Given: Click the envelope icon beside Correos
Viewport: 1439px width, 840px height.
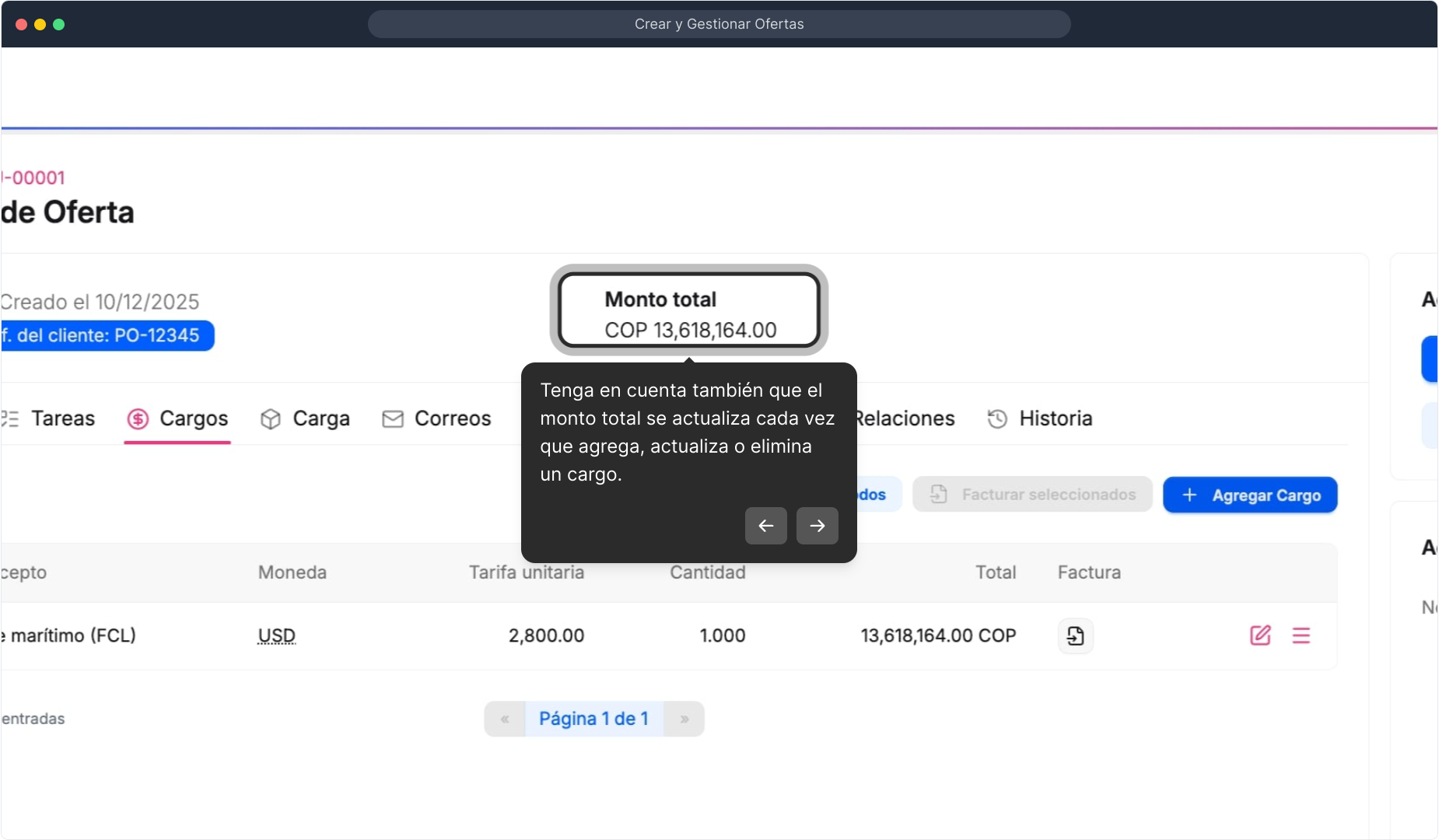Looking at the screenshot, I should point(393,419).
